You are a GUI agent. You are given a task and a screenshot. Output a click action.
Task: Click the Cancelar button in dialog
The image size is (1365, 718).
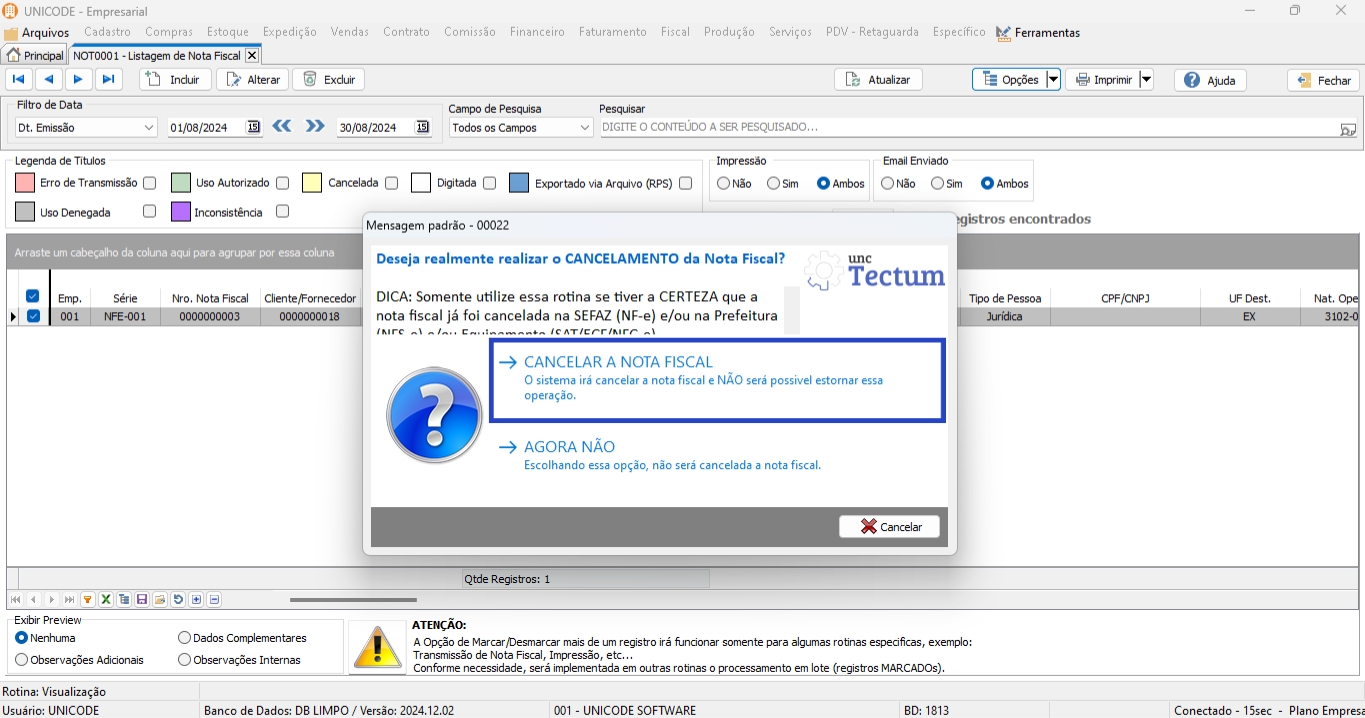click(x=889, y=527)
